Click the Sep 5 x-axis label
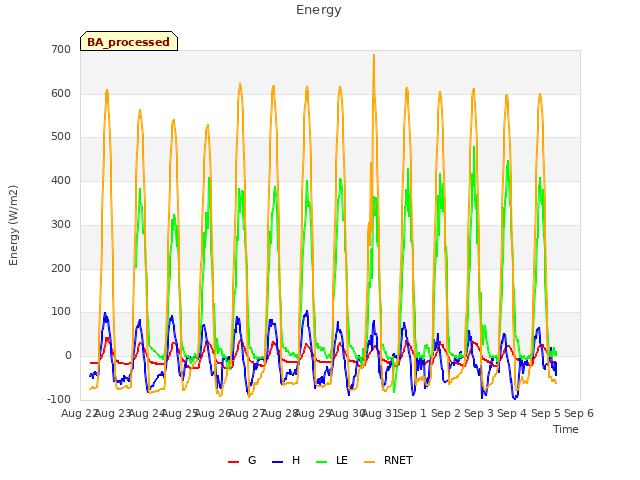The width and height of the screenshot is (640, 480). pyautogui.click(x=546, y=413)
